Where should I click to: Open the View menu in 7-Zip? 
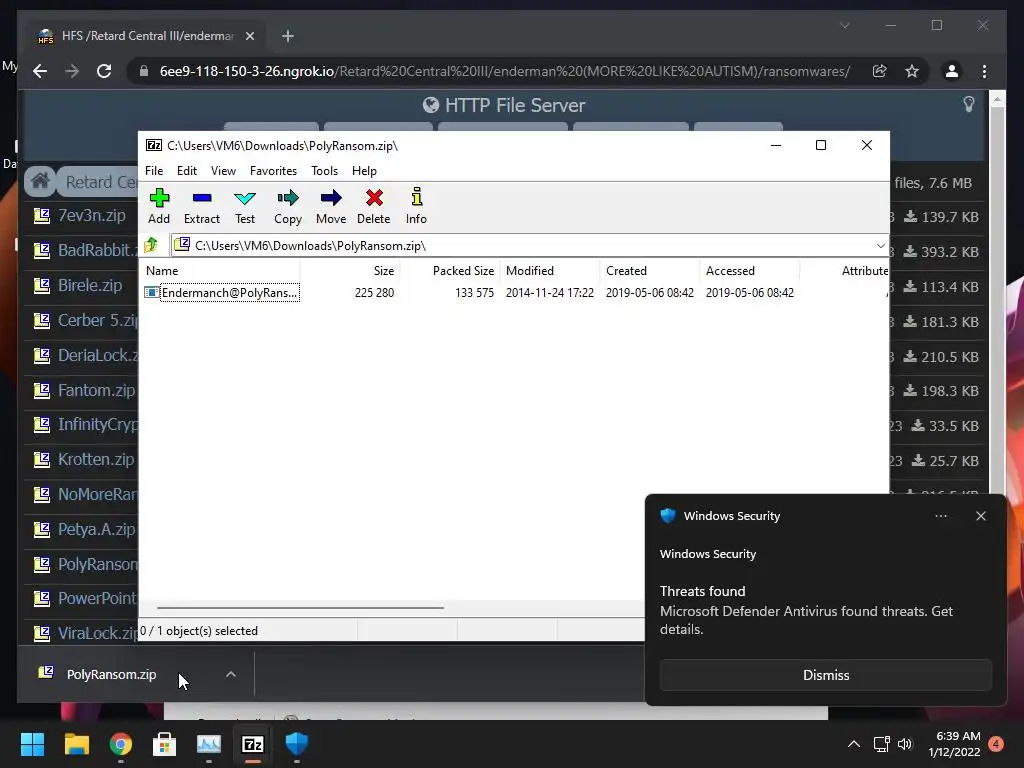click(223, 170)
